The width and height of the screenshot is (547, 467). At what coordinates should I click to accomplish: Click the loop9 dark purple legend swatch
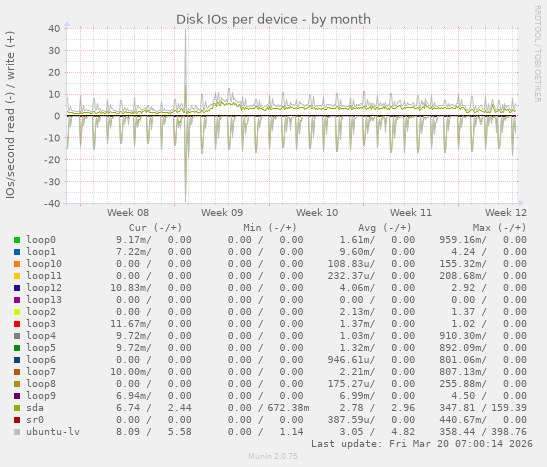coord(17,396)
